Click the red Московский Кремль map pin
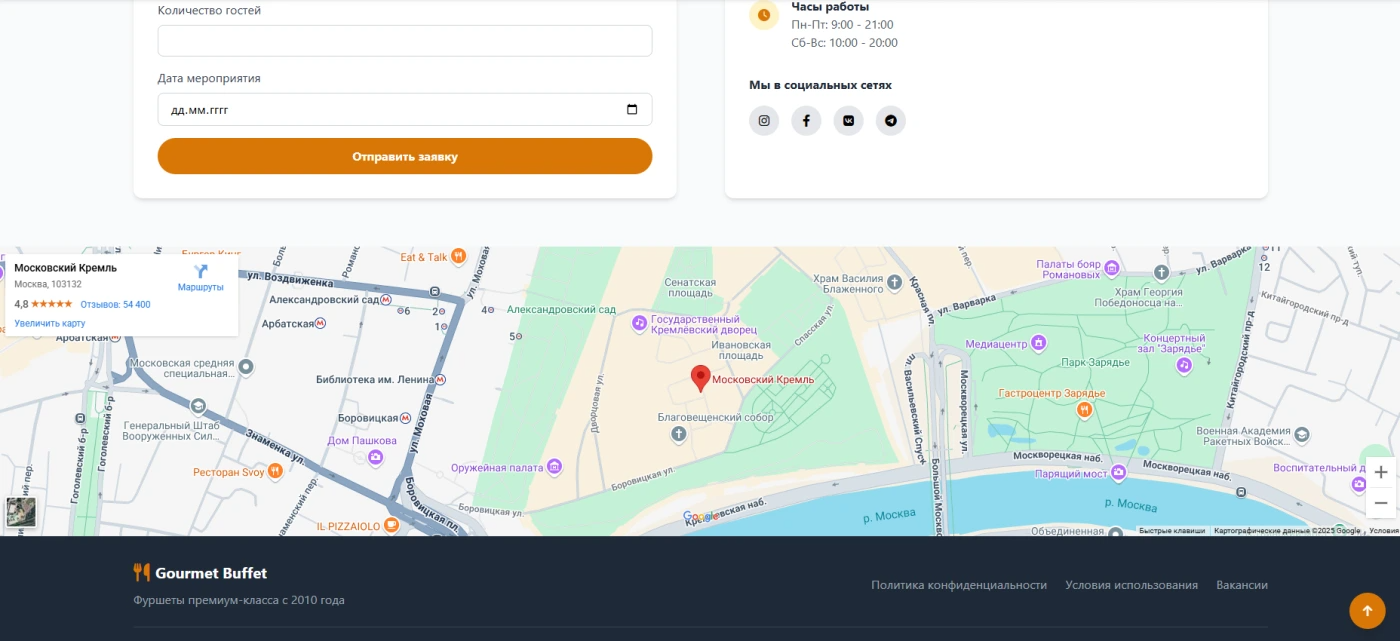The height and width of the screenshot is (641, 1400). click(x=701, y=378)
